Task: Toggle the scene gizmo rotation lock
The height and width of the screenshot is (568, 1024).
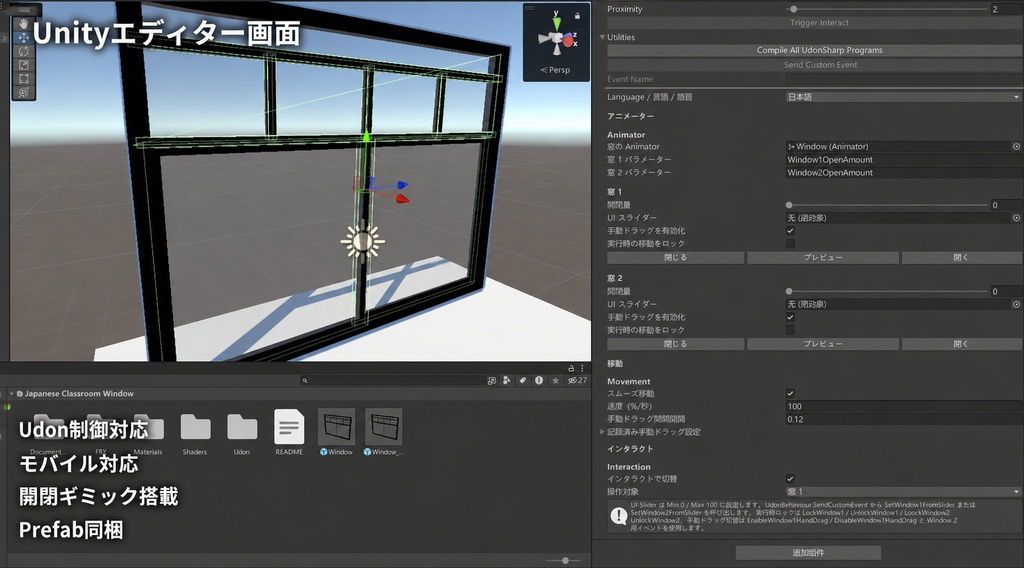Action: click(x=577, y=15)
